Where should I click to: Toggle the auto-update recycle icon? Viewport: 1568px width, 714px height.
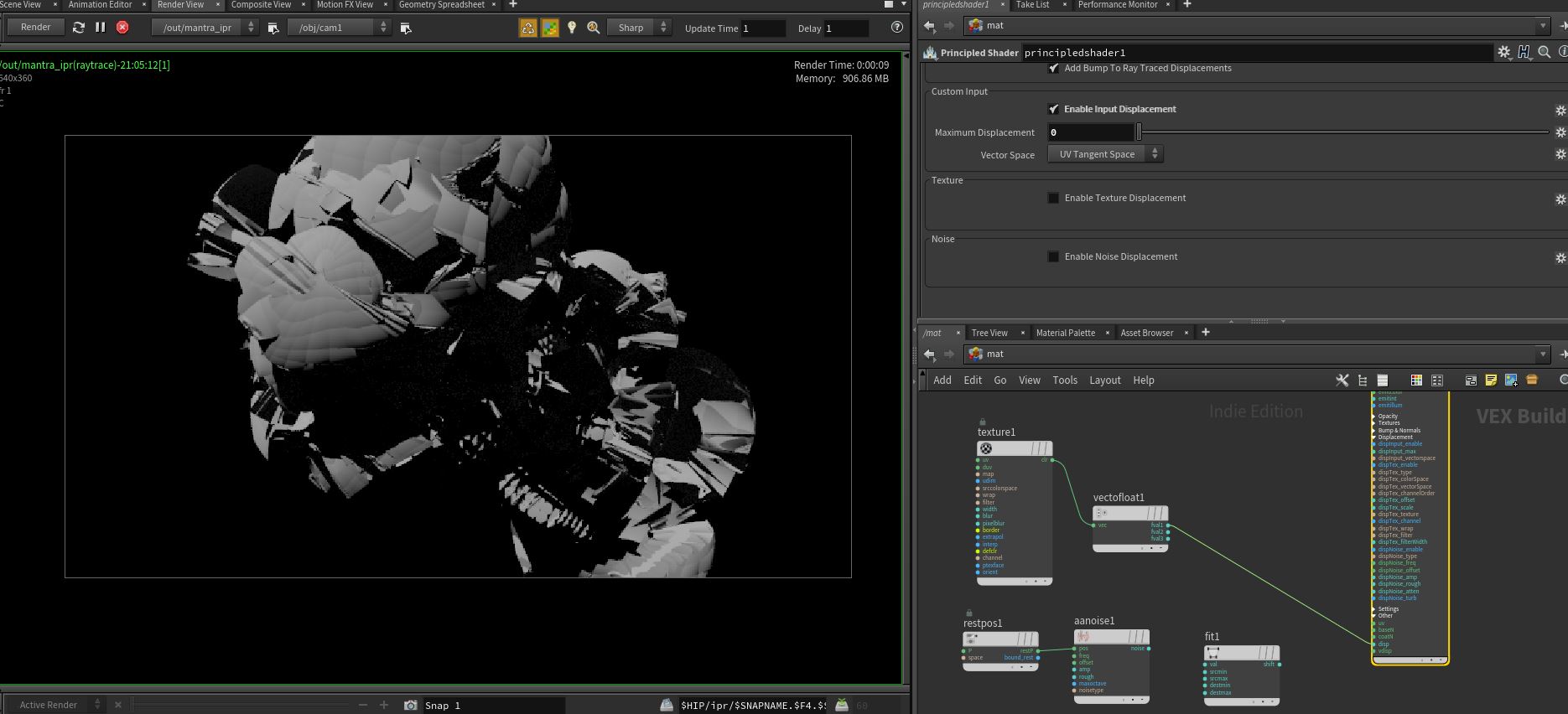pos(528,28)
